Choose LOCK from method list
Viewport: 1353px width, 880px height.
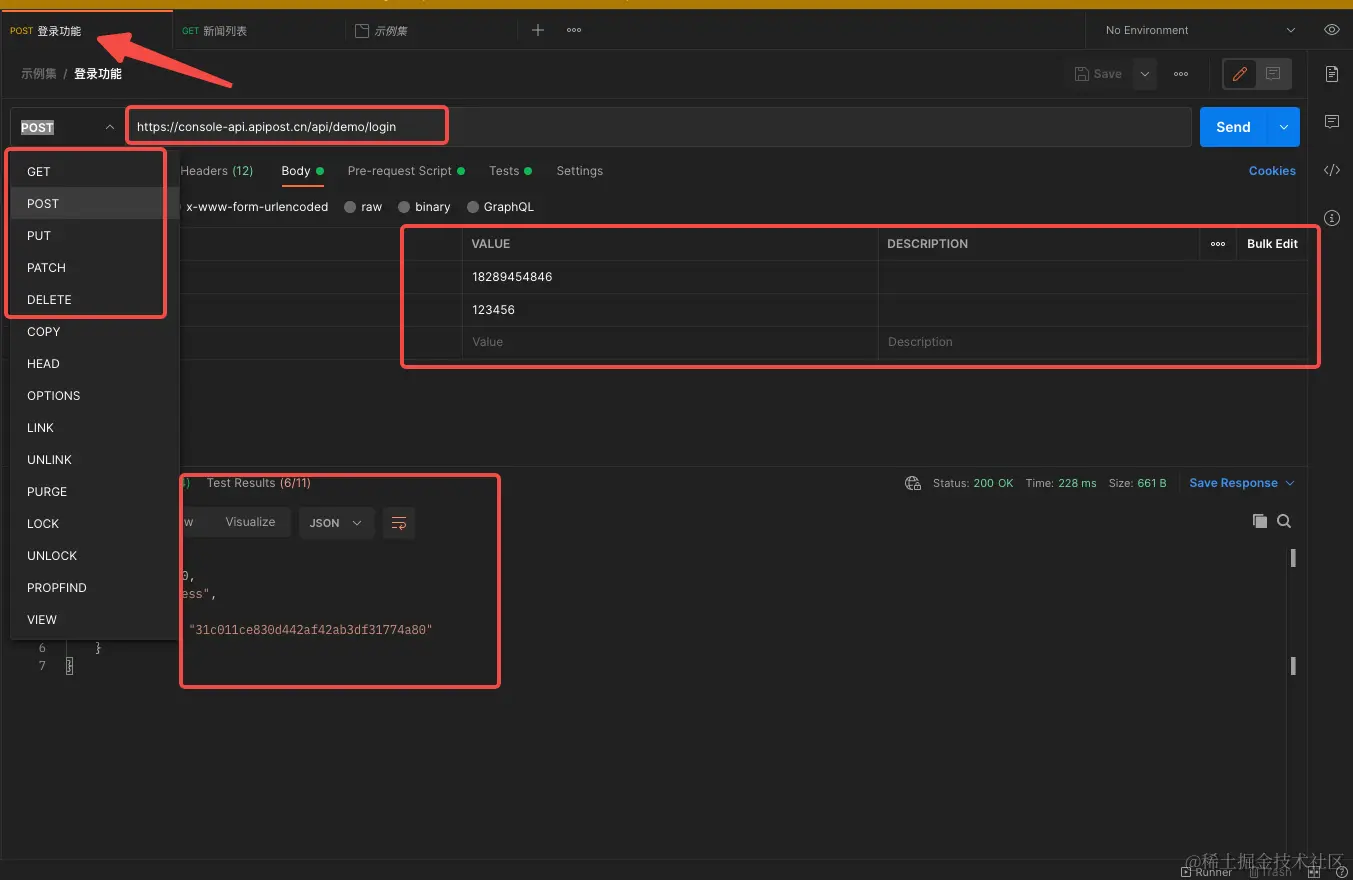[x=94, y=524]
